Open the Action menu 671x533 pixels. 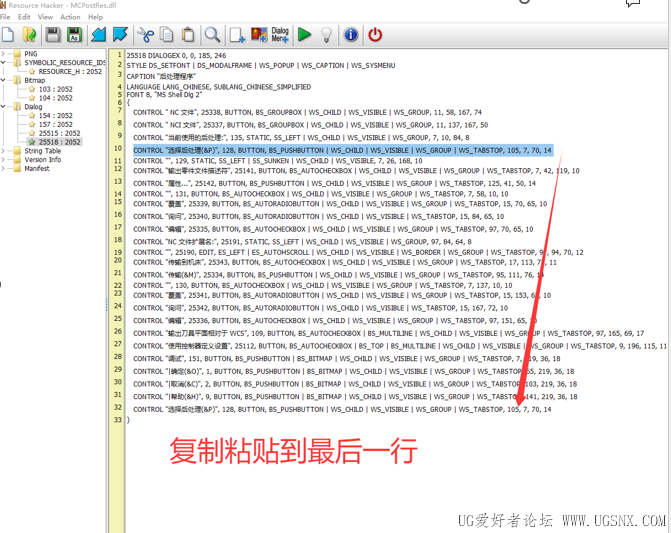coord(70,17)
